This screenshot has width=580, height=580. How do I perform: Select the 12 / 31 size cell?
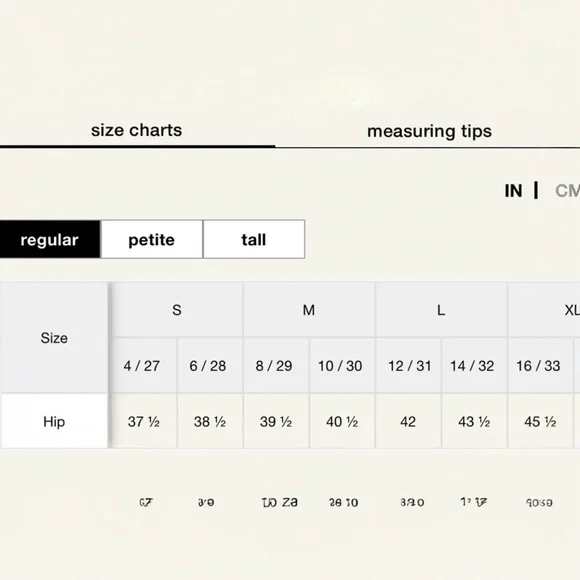coord(408,365)
